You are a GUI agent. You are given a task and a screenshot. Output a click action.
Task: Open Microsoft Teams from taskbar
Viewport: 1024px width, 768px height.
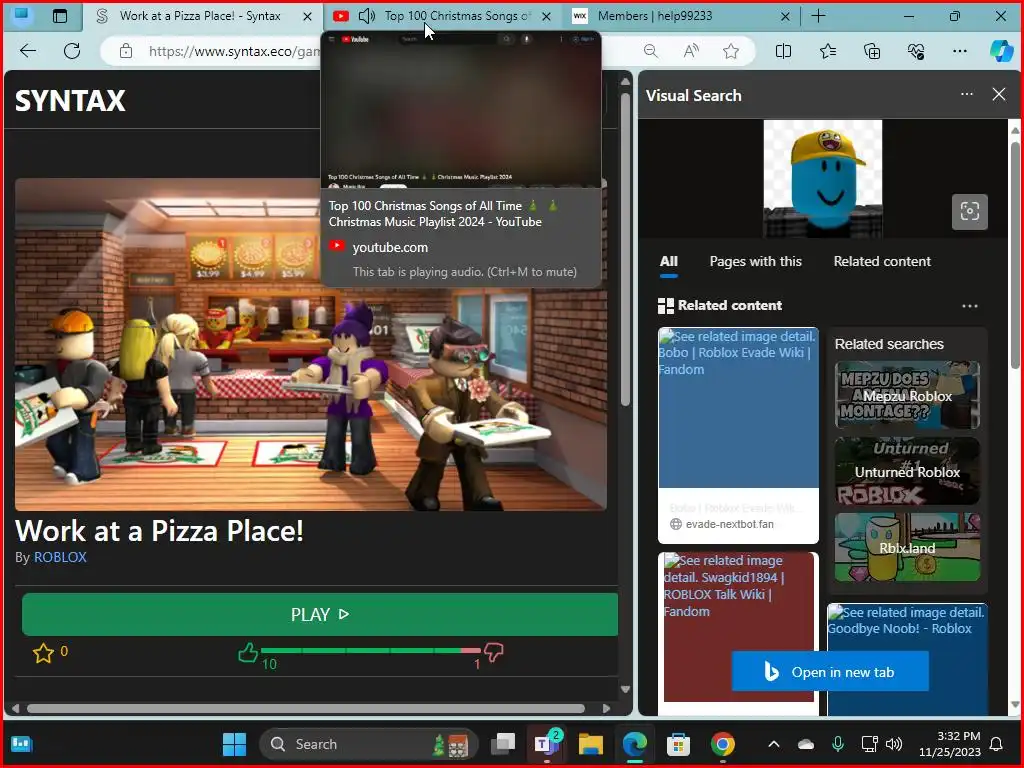[x=547, y=744]
